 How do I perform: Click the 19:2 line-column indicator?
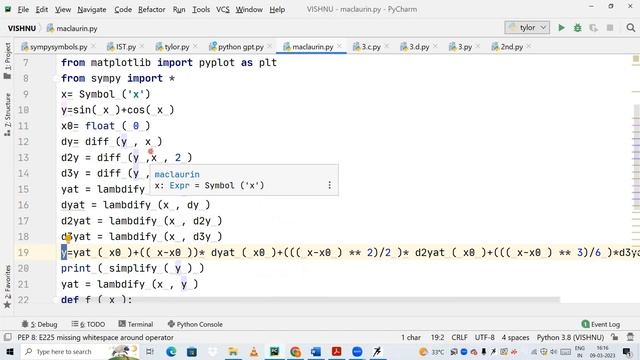[437, 338]
